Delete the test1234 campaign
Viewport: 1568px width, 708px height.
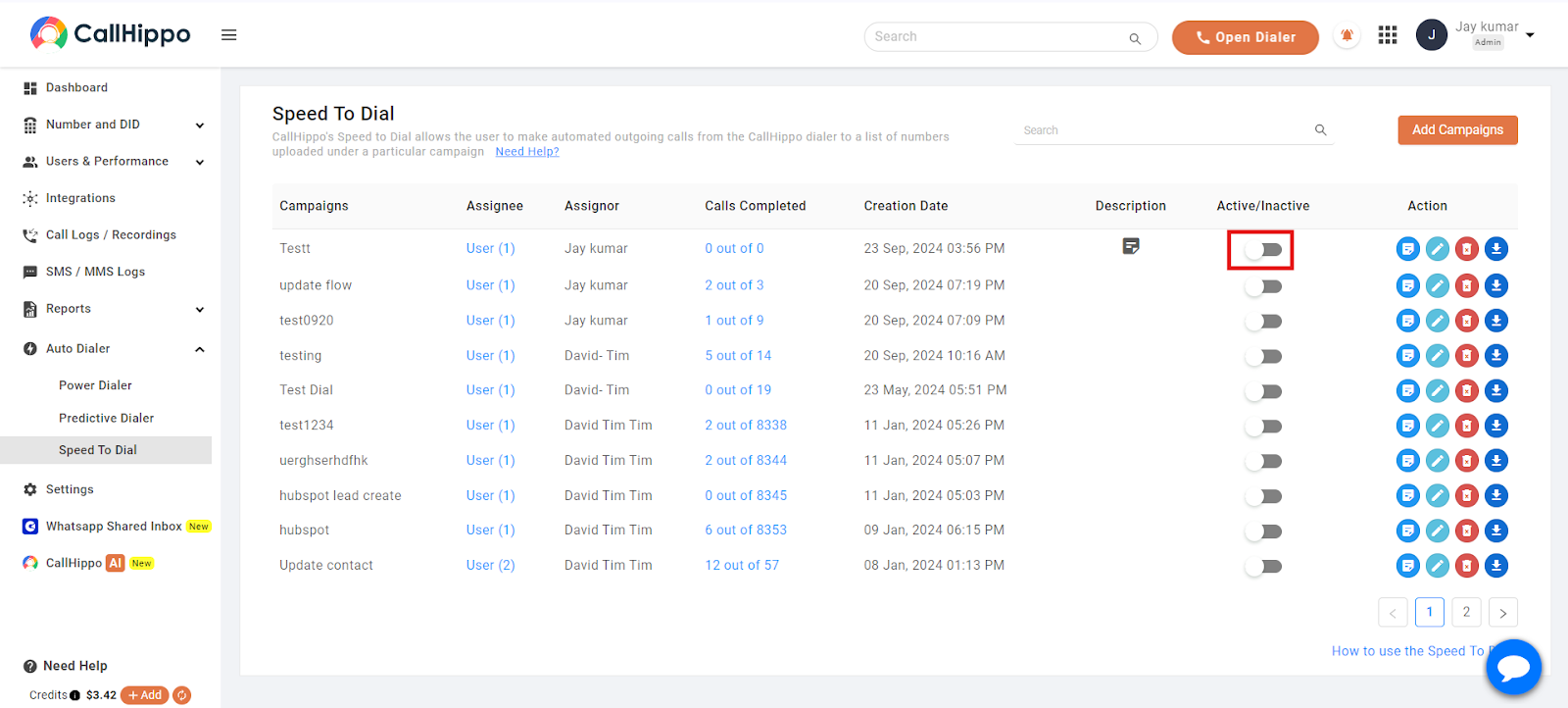1466,426
